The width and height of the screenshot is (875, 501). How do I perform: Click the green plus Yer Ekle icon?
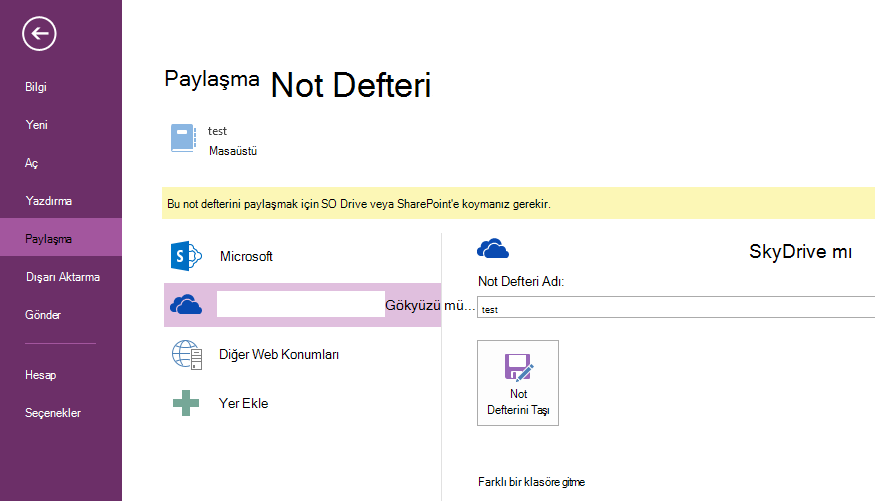(186, 403)
